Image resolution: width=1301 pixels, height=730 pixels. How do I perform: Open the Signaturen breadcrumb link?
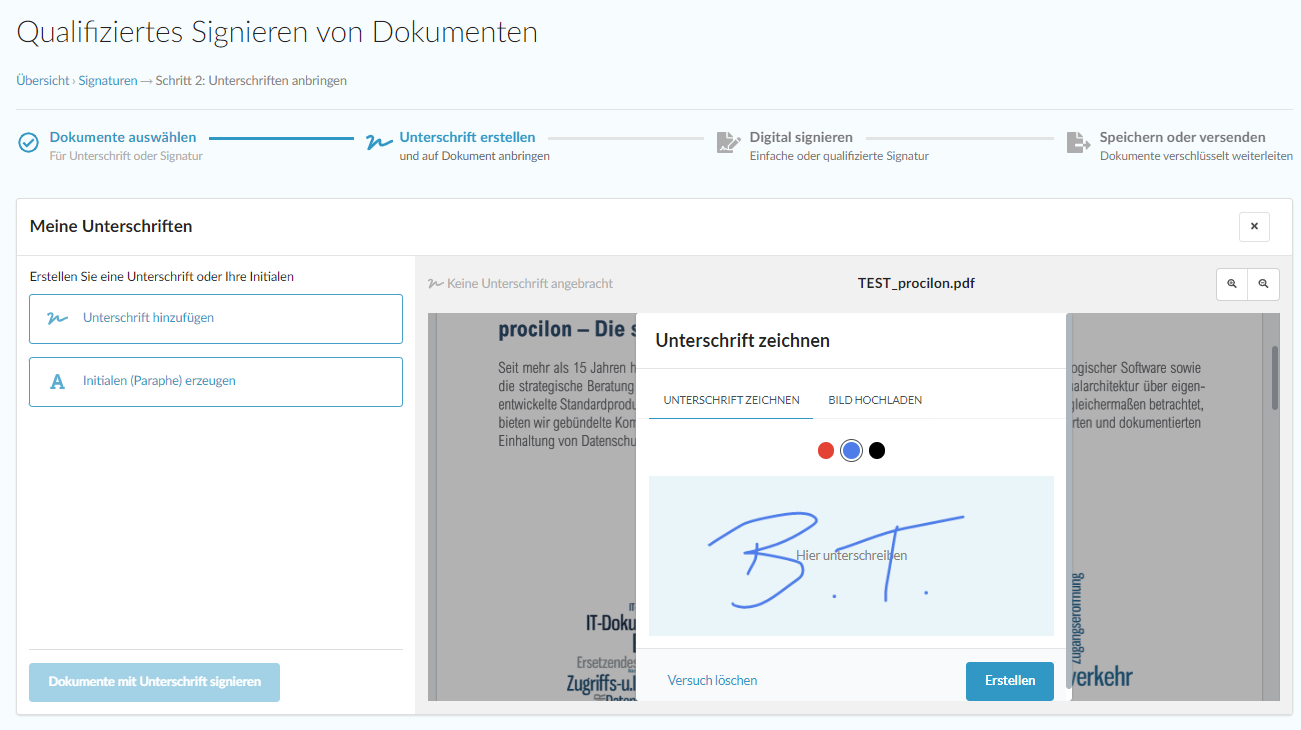coord(108,81)
